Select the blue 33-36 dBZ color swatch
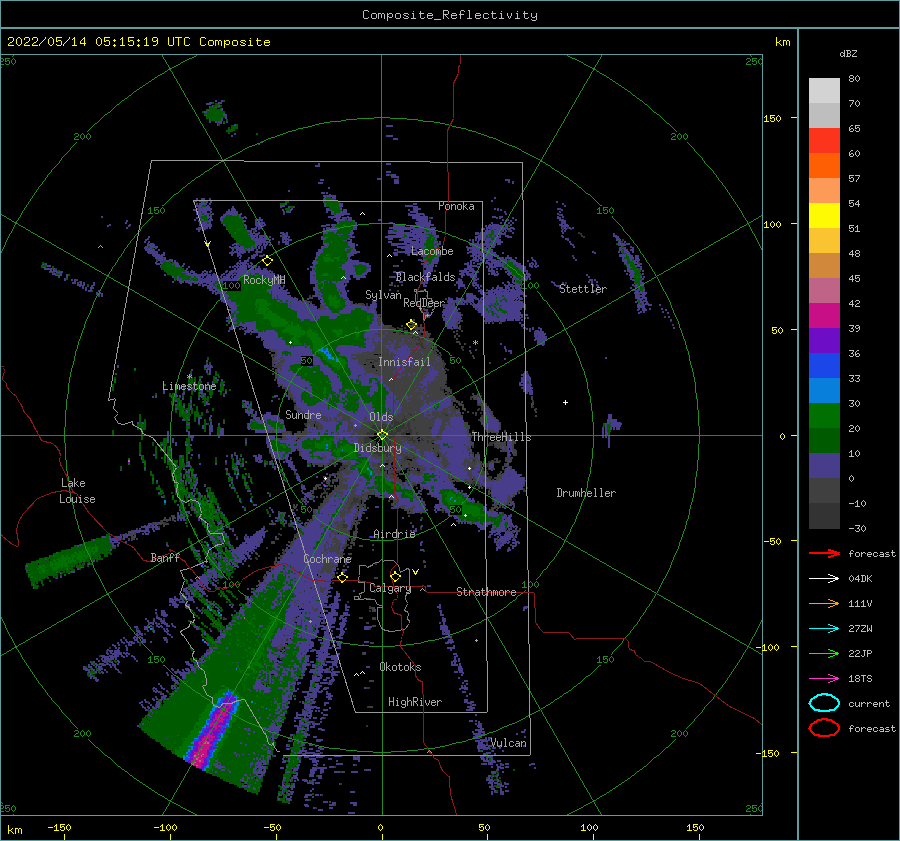This screenshot has height=841, width=900. [824, 365]
